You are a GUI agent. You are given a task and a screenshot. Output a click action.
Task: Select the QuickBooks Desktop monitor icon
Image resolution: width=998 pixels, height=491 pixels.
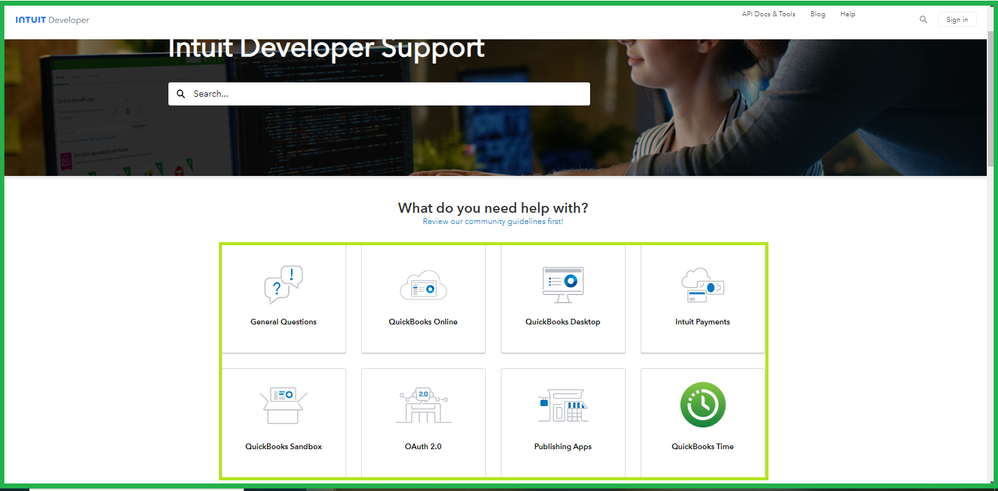click(563, 285)
